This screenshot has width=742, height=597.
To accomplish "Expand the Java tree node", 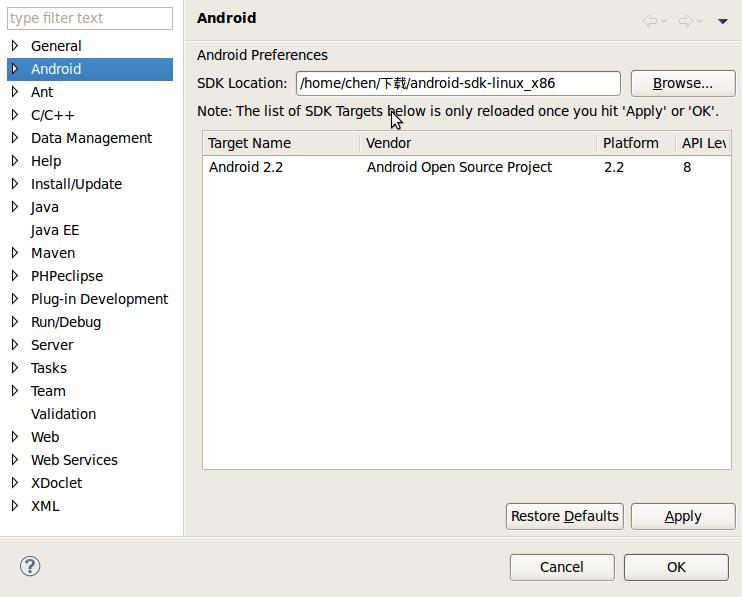I will (x=15, y=207).
